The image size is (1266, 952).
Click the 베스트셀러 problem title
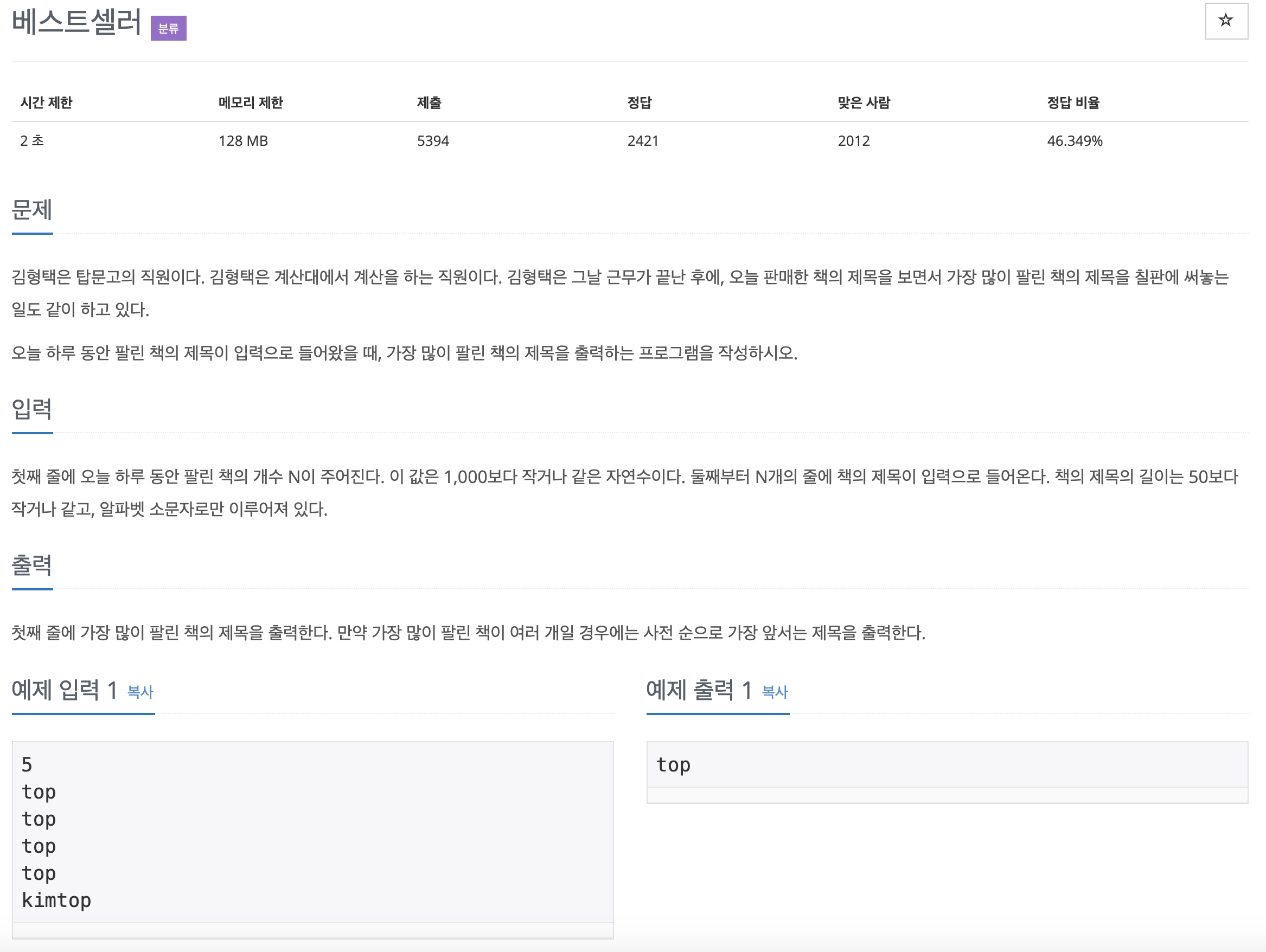pyautogui.click(x=76, y=23)
